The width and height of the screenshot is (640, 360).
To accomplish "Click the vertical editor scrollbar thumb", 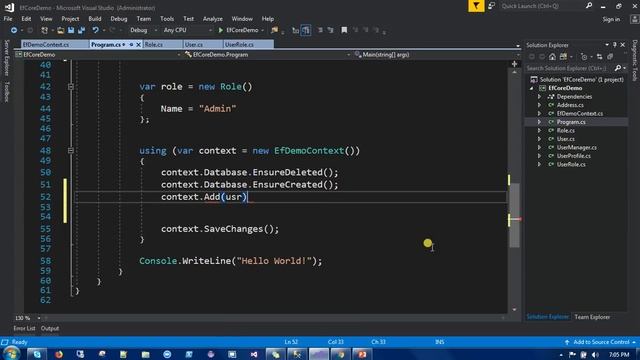I will pyautogui.click(x=514, y=215).
